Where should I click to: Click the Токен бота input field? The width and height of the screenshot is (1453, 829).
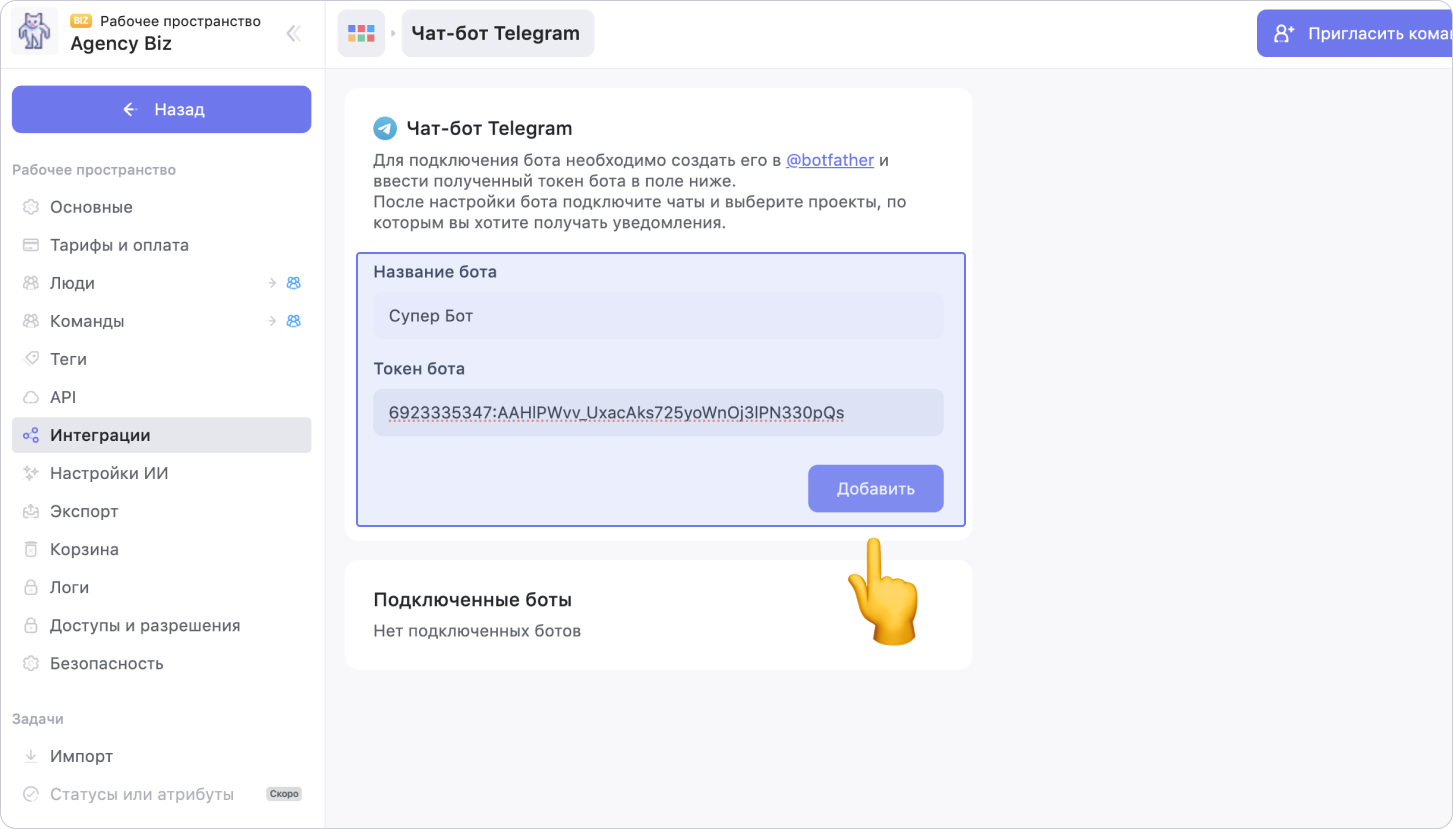[658, 412]
